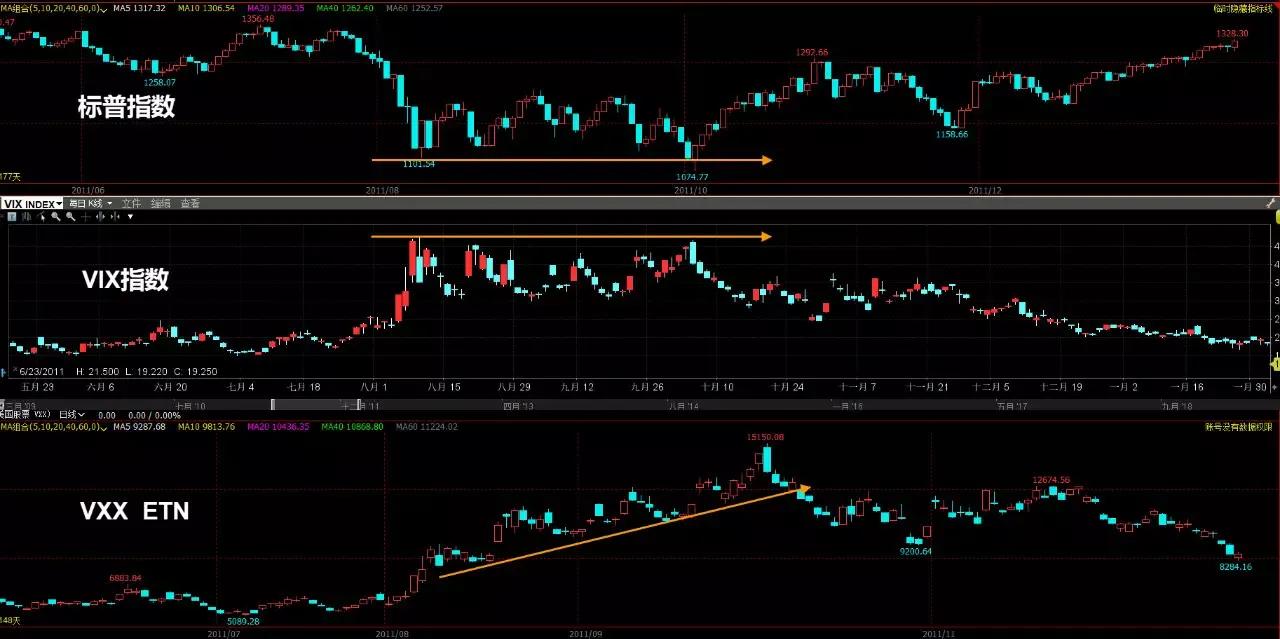This screenshot has height=639, width=1280.
Task: Click the MA60 1252.57 indicator label
Action: click(x=412, y=7)
